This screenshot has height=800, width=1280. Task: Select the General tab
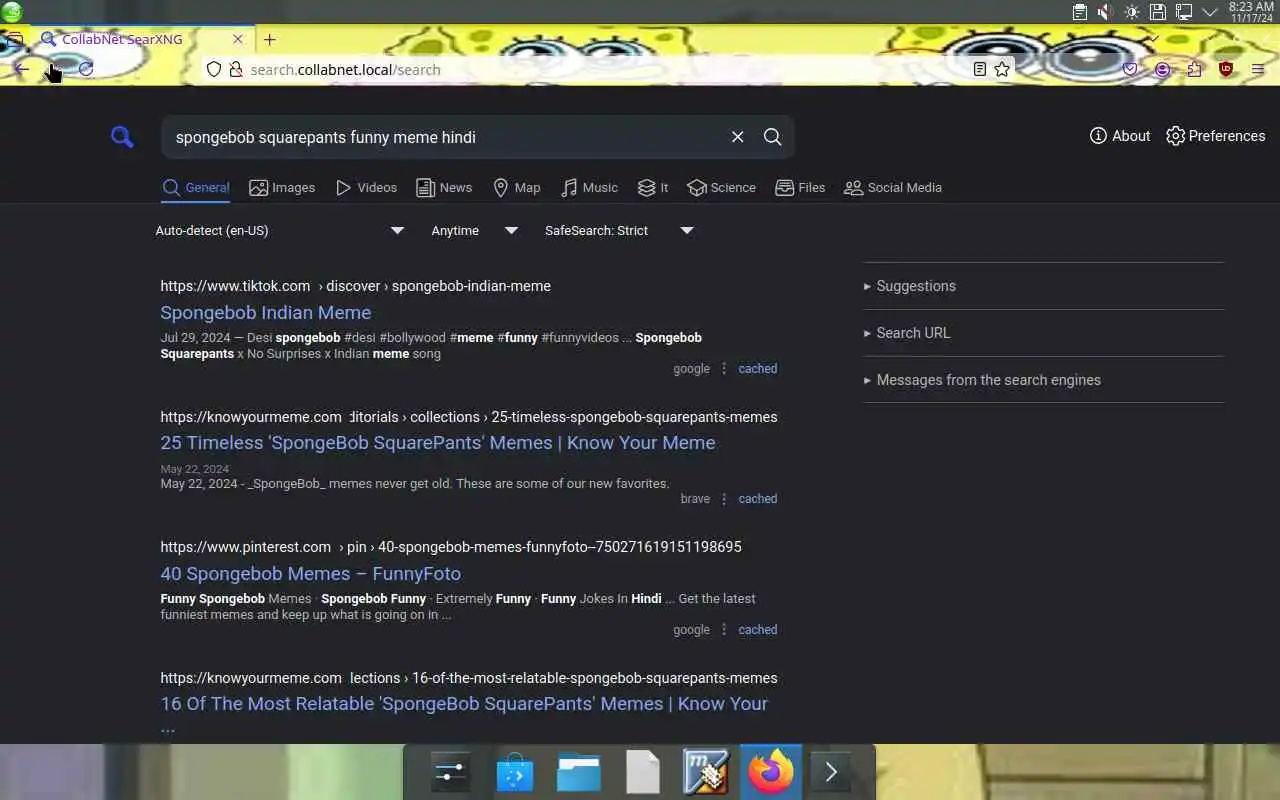(x=196, y=188)
